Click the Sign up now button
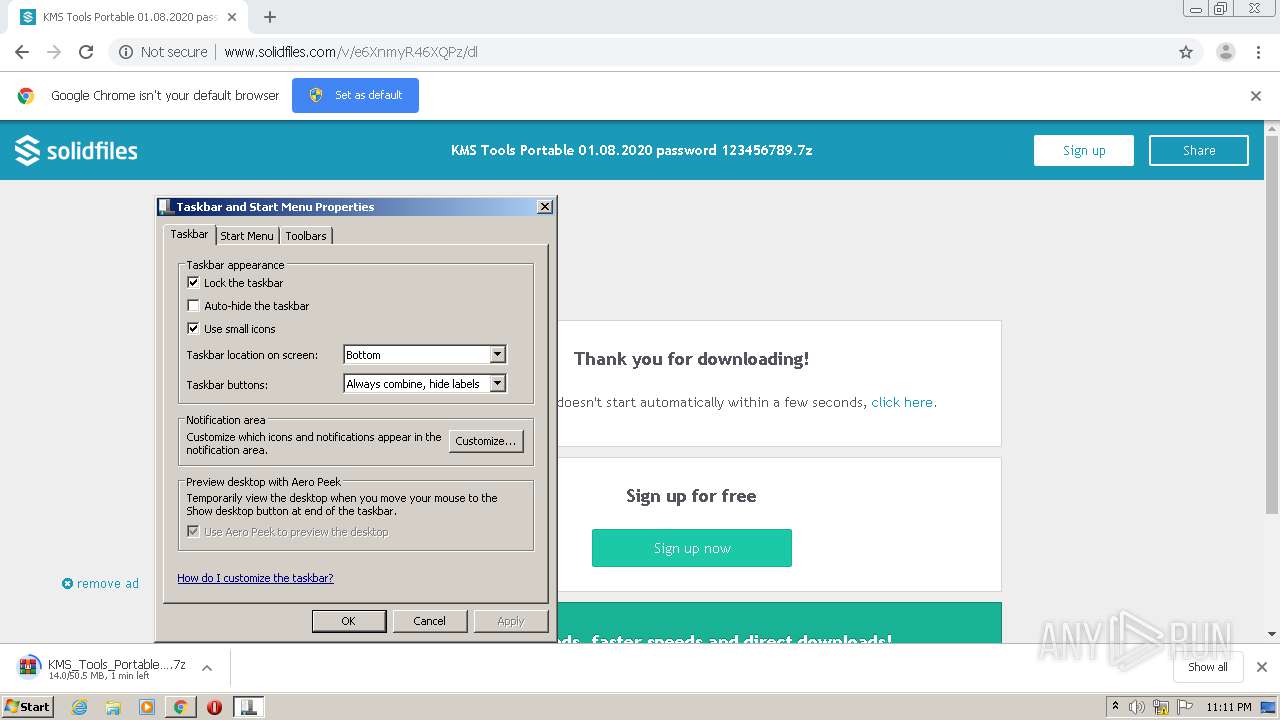Screen dimensions: 1280x720 pyautogui.click(x=692, y=548)
